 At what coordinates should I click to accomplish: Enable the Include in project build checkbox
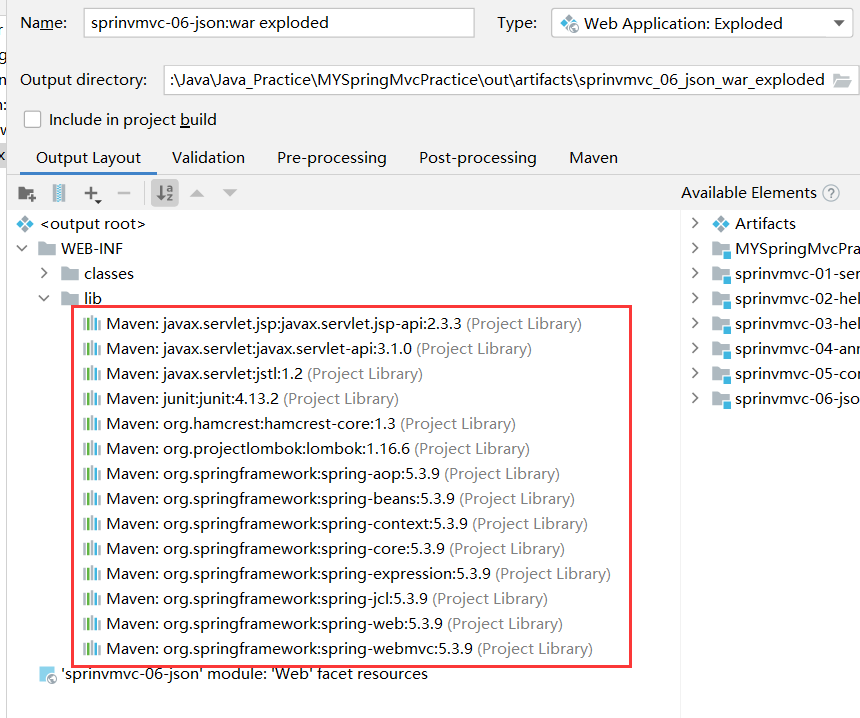coord(33,120)
